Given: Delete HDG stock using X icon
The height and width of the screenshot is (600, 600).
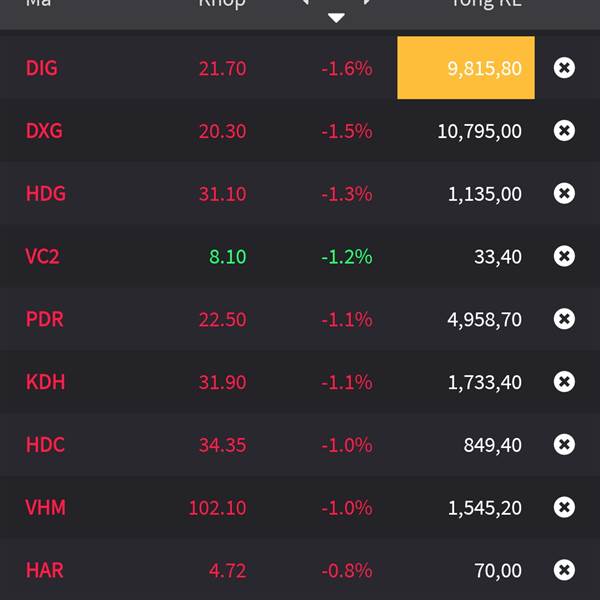Looking at the screenshot, I should (x=564, y=193).
